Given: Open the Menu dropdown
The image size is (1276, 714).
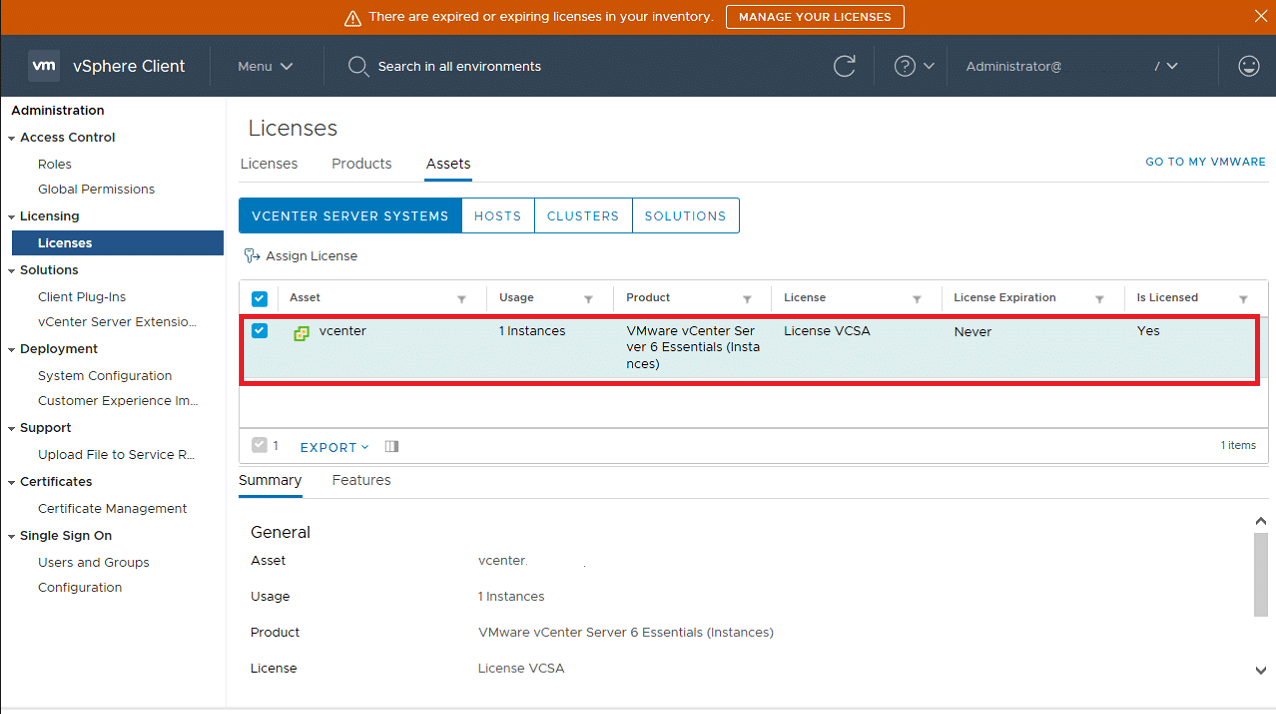Looking at the screenshot, I should 265,66.
